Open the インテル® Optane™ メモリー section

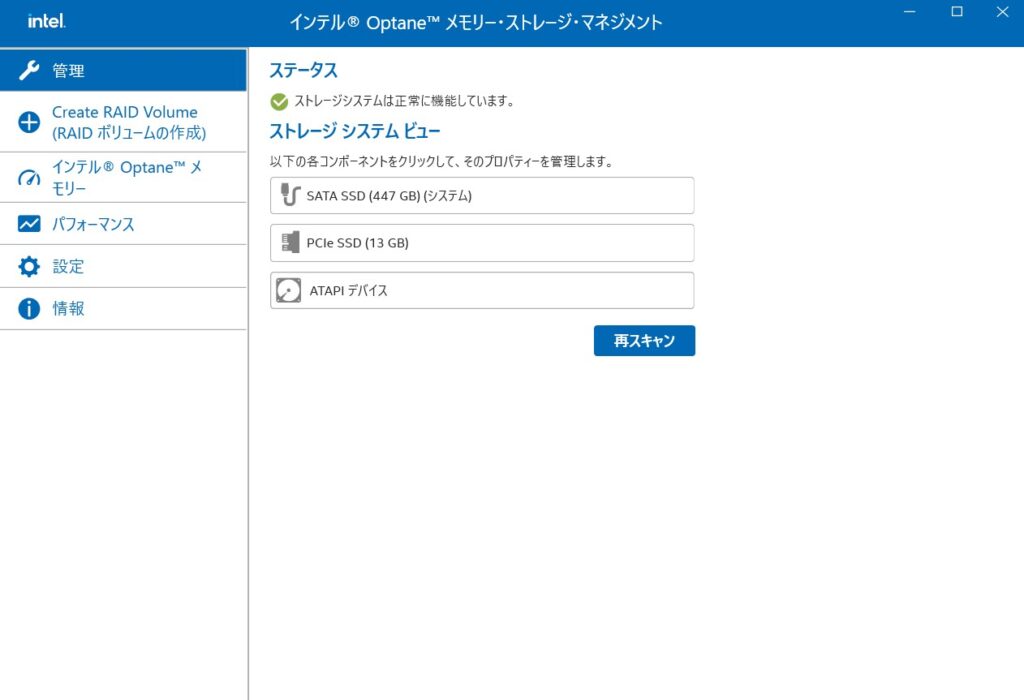123,178
